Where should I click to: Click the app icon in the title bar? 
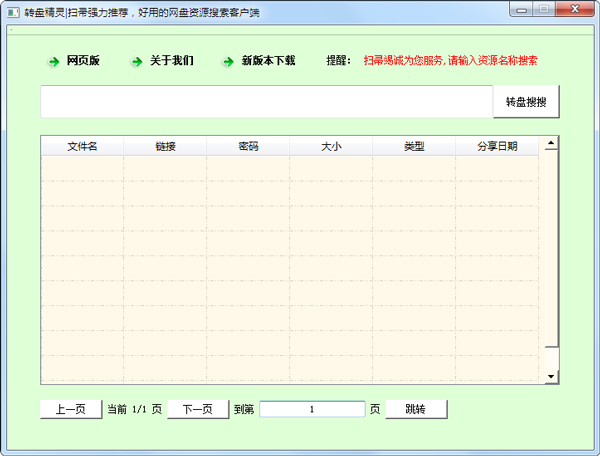[x=13, y=9]
